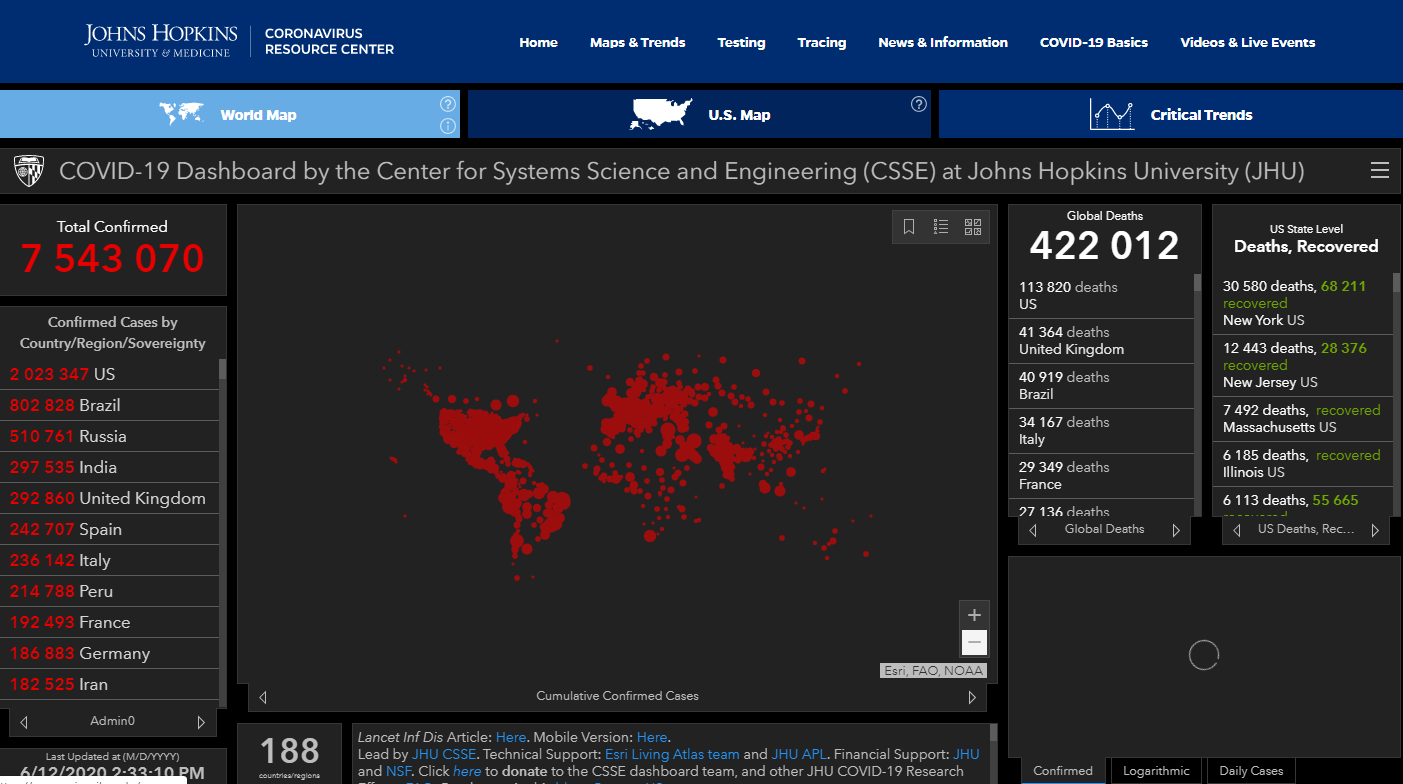1403x784 pixels.
Task: Click the World Map info circle icon
Action: click(448, 126)
